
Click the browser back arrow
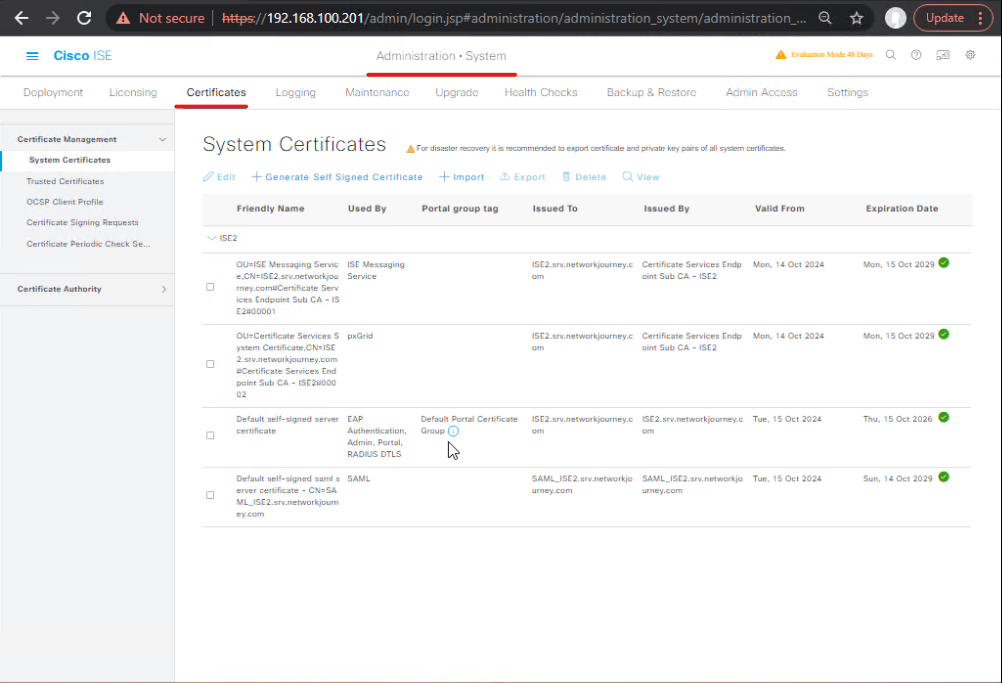click(21, 18)
